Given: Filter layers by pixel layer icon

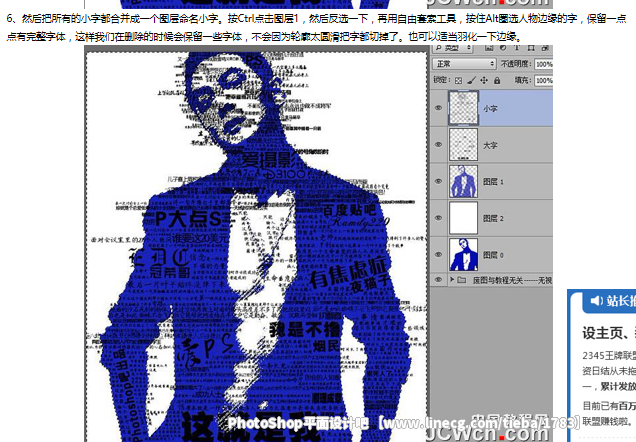Looking at the screenshot, I should pyautogui.click(x=489, y=48).
